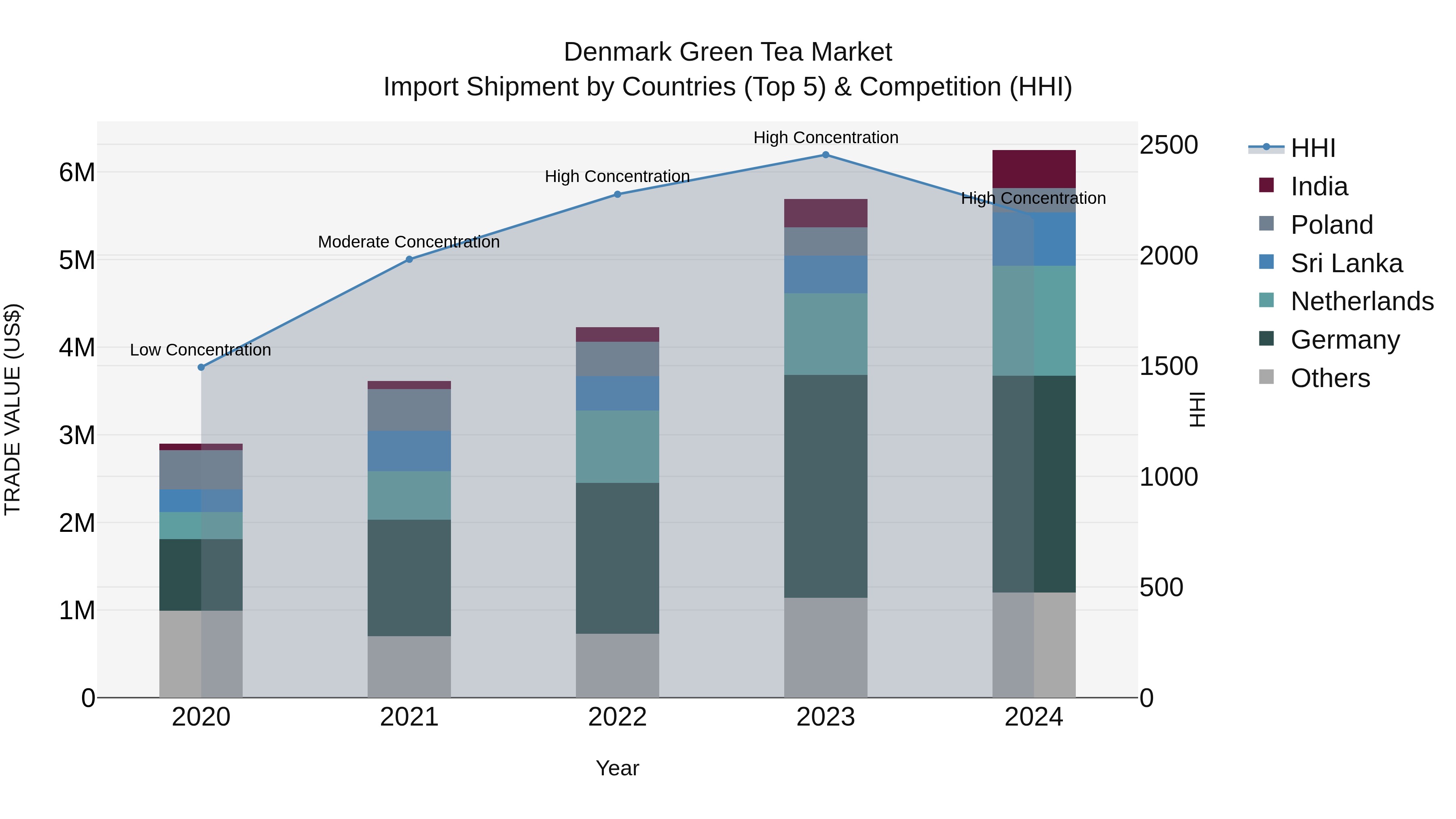Click the 2500 HHI axis tick
The image size is (1456, 819).
click(1169, 145)
